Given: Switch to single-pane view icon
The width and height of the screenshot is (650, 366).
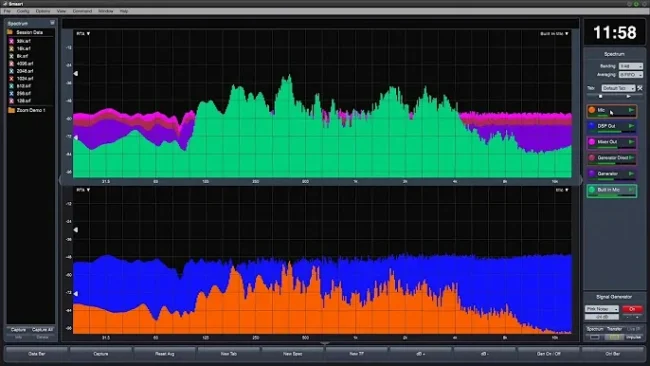Looking at the screenshot, I should click(595, 337).
